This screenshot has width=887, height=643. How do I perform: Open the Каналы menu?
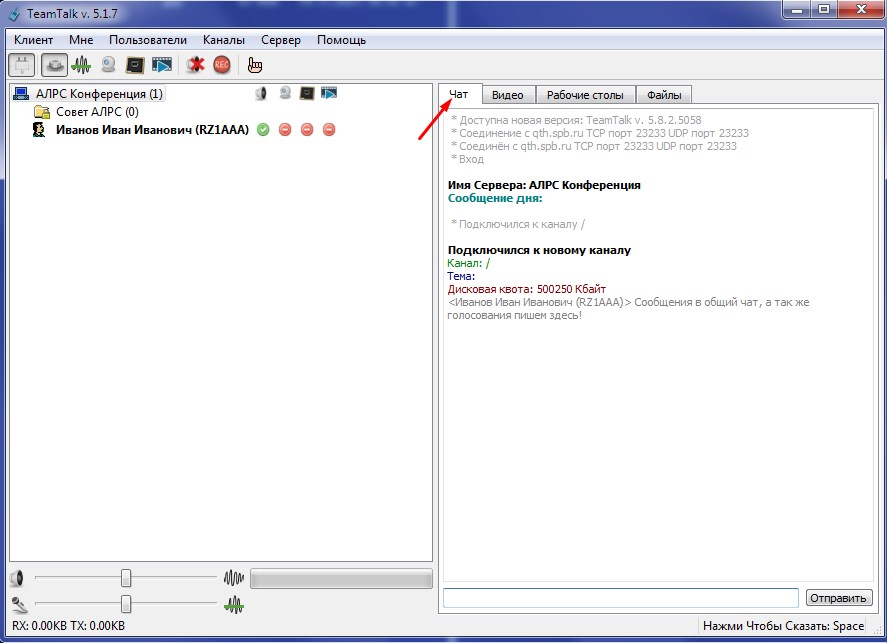click(x=223, y=40)
